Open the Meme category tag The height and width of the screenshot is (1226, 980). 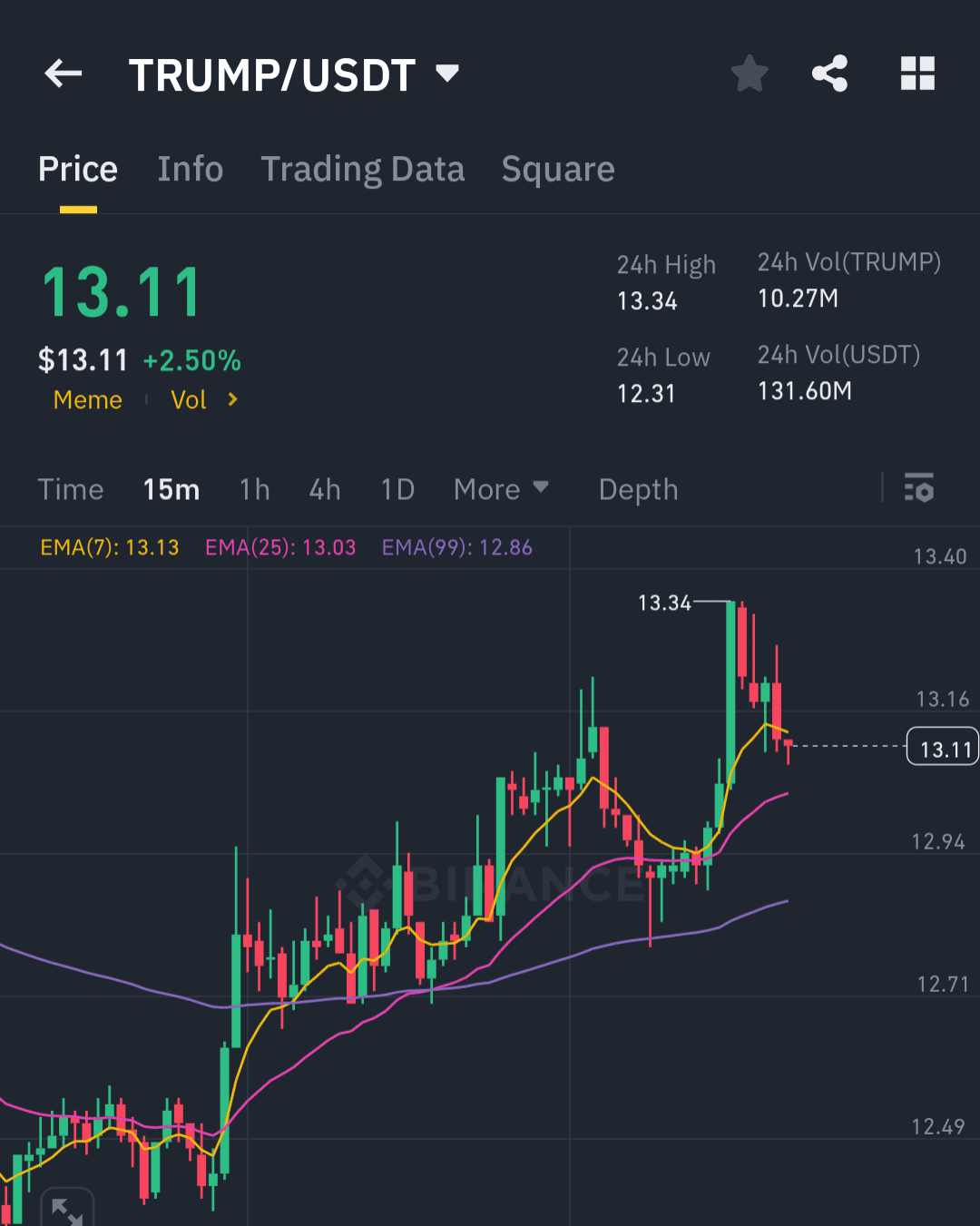click(87, 399)
